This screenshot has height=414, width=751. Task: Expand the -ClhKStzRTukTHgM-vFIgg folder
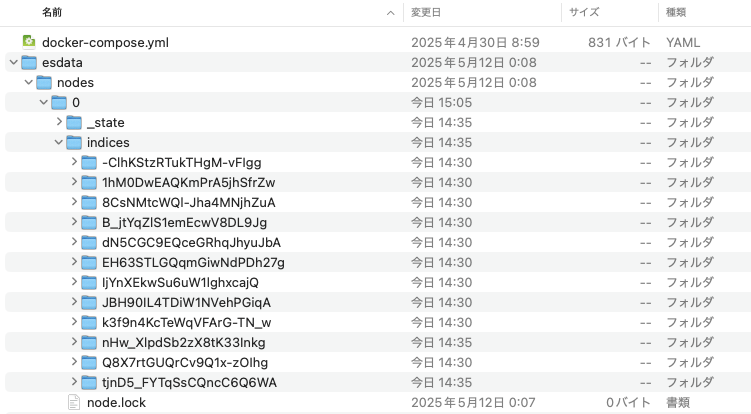74,162
